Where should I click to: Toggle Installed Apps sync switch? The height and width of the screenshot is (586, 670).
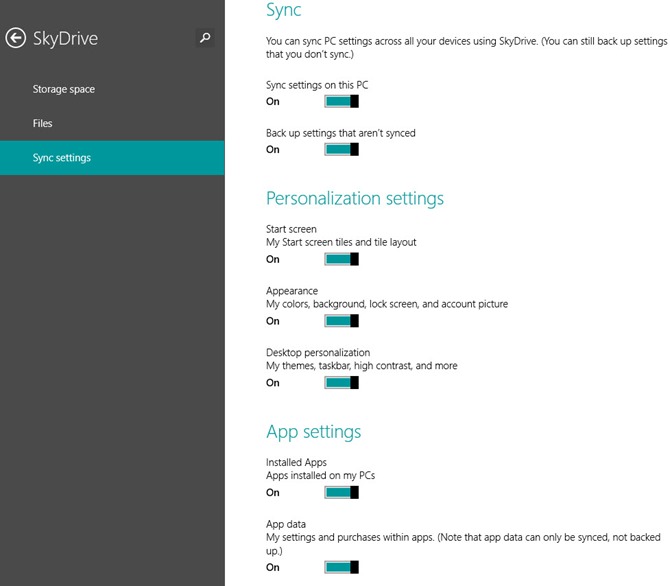(341, 492)
